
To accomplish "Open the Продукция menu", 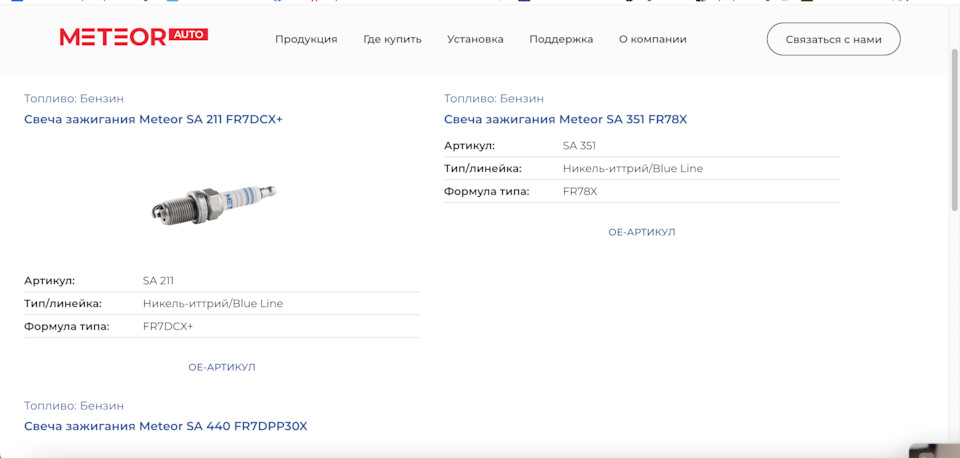I will pyautogui.click(x=306, y=39).
